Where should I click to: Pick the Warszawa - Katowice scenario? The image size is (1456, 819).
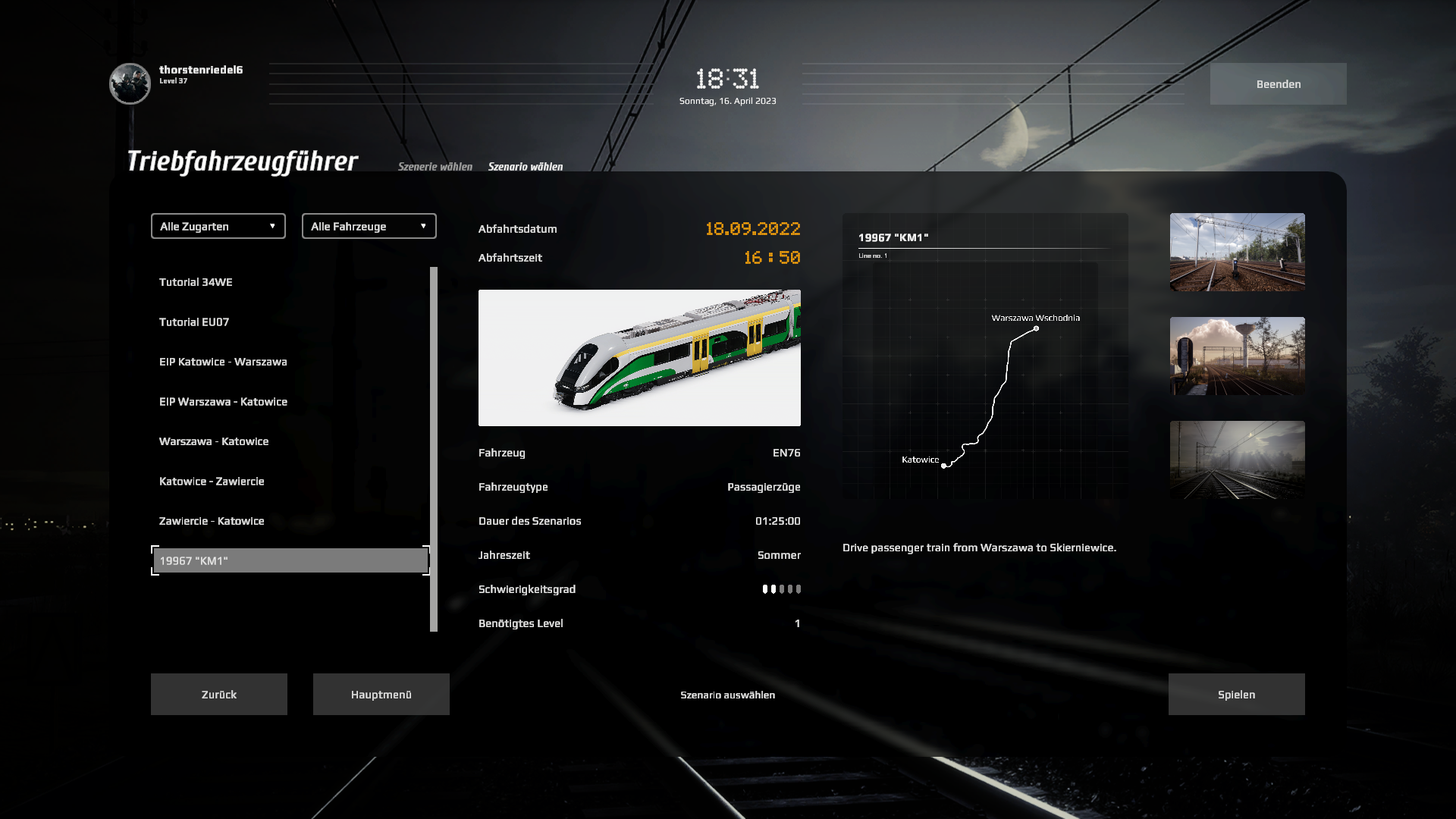point(214,441)
